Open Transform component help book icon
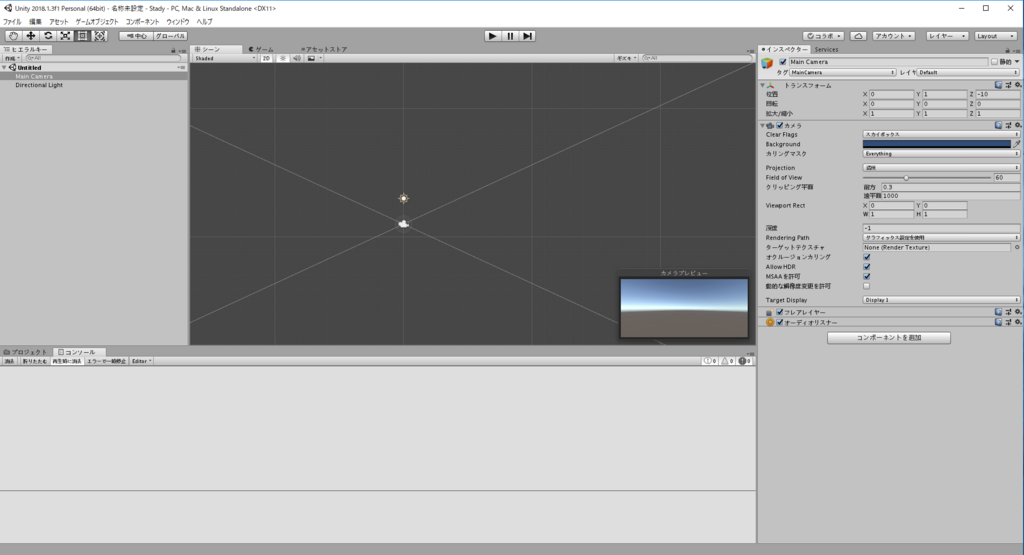The width and height of the screenshot is (1024, 555). [x=998, y=85]
